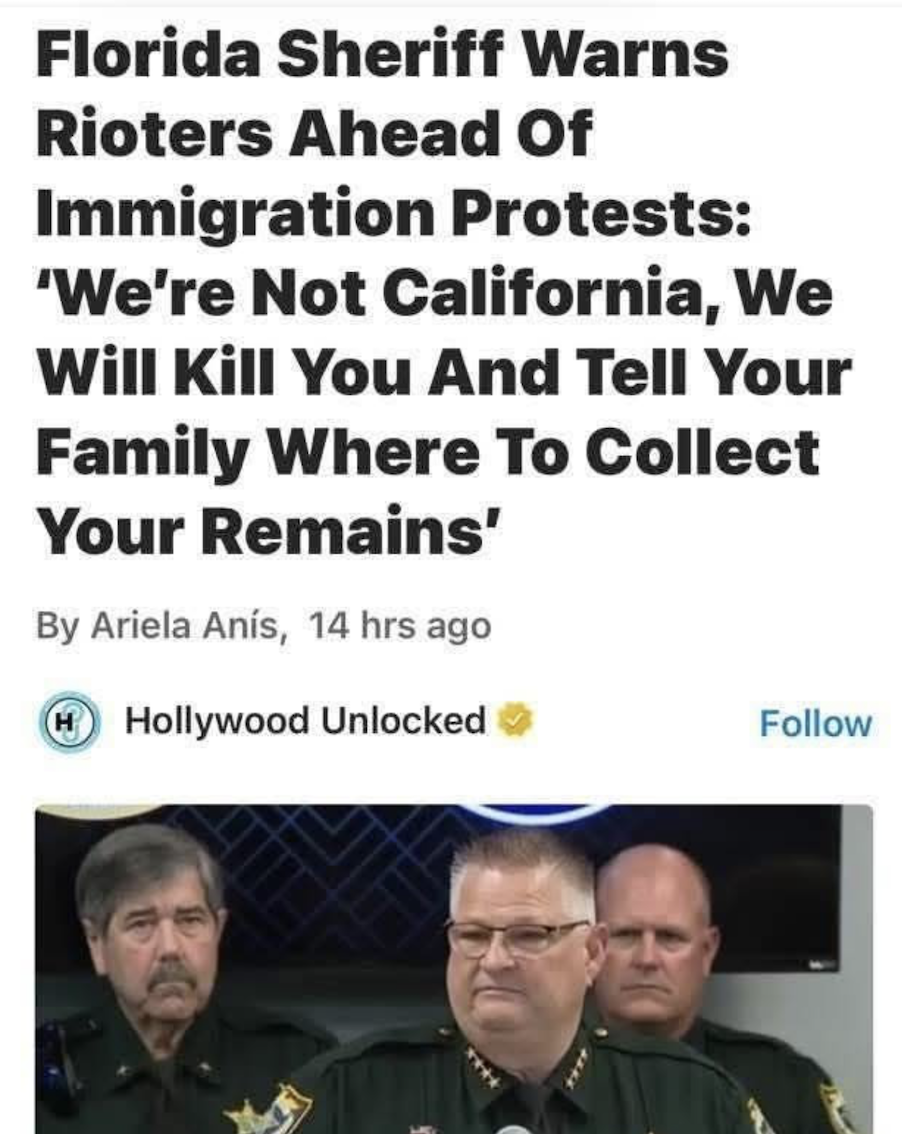Follow the Hollywood Unlocked publisher
902x1134 pixels.
[x=815, y=723]
